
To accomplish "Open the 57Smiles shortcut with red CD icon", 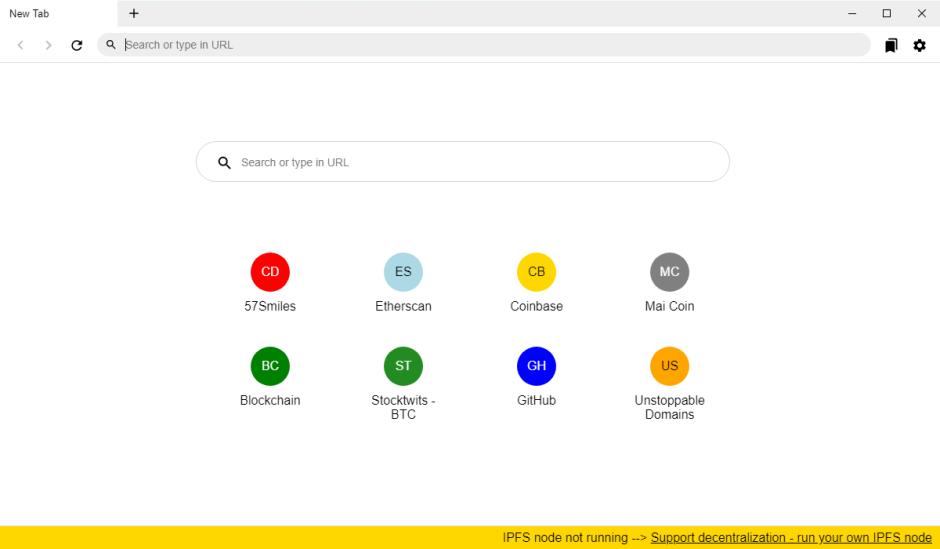I will pyautogui.click(x=270, y=272).
